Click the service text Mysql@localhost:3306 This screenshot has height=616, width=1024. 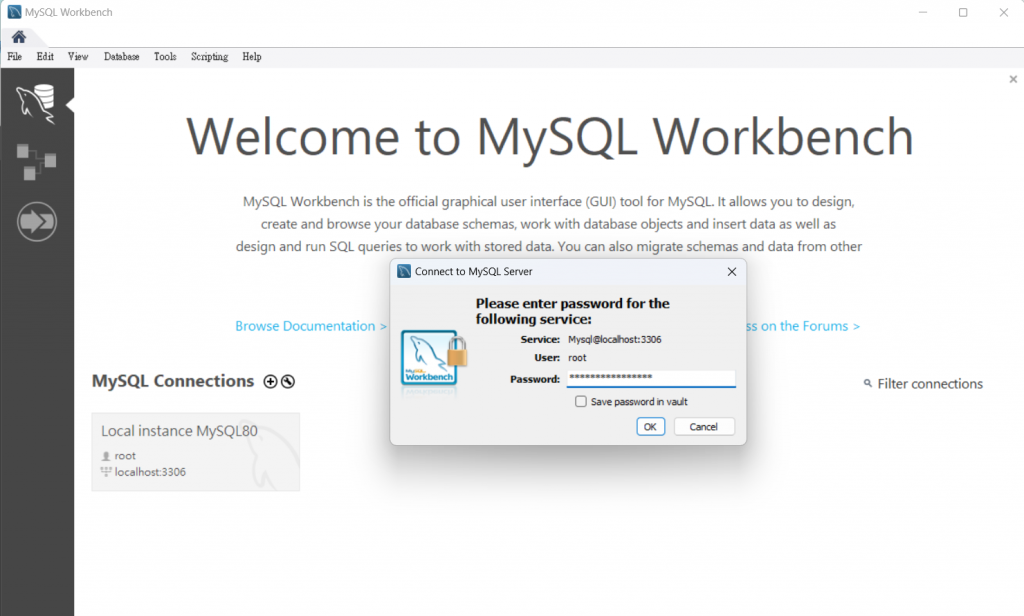(x=615, y=340)
